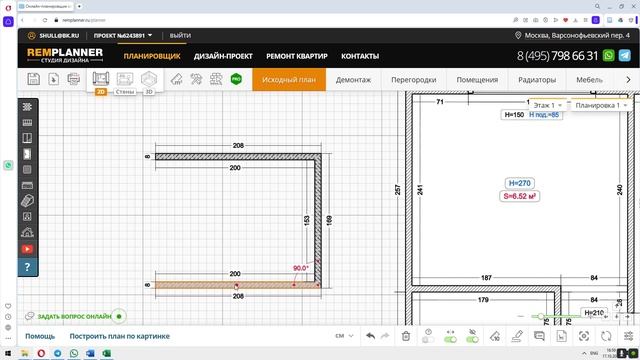Open the brick wall materials icon

click(x=216, y=79)
